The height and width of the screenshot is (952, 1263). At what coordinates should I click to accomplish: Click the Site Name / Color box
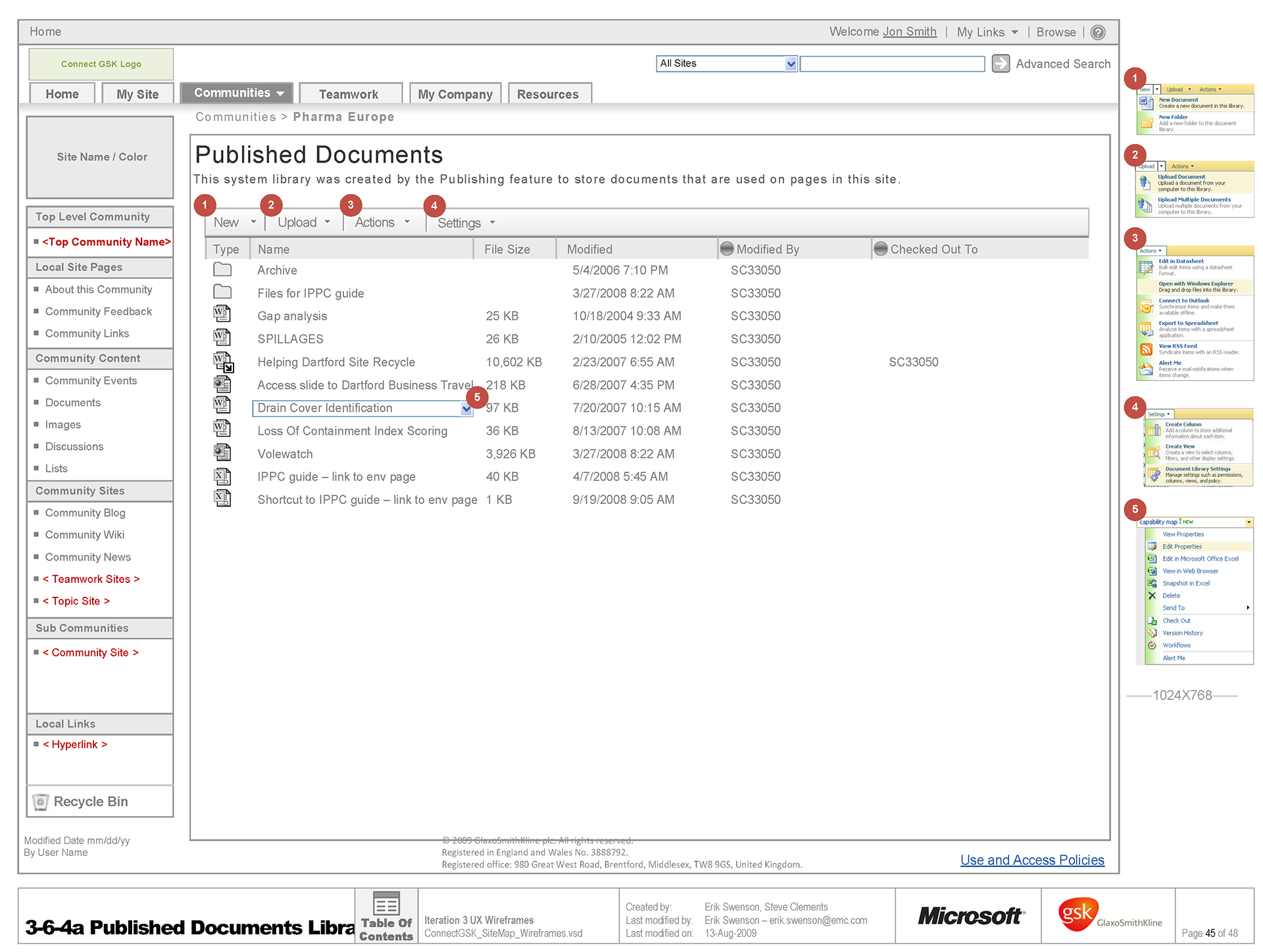[101, 157]
